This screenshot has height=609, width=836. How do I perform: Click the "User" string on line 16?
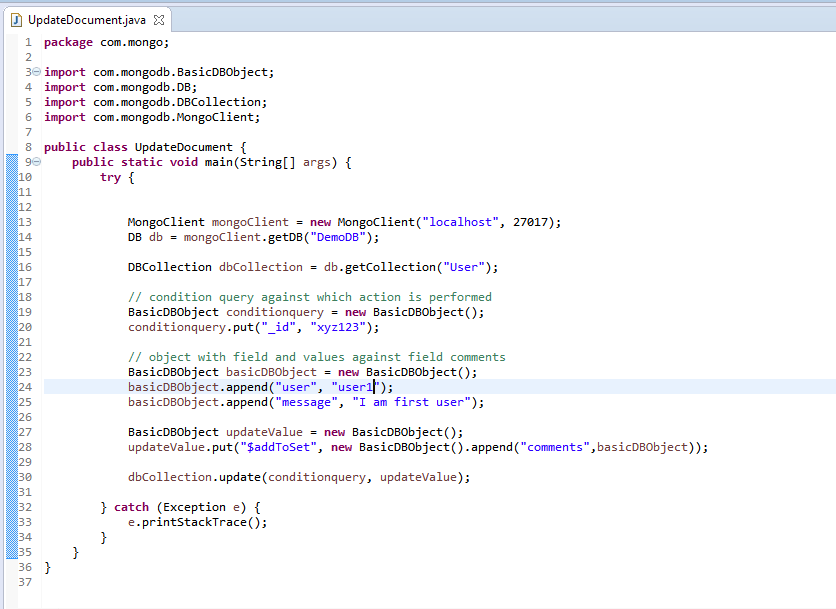click(463, 267)
